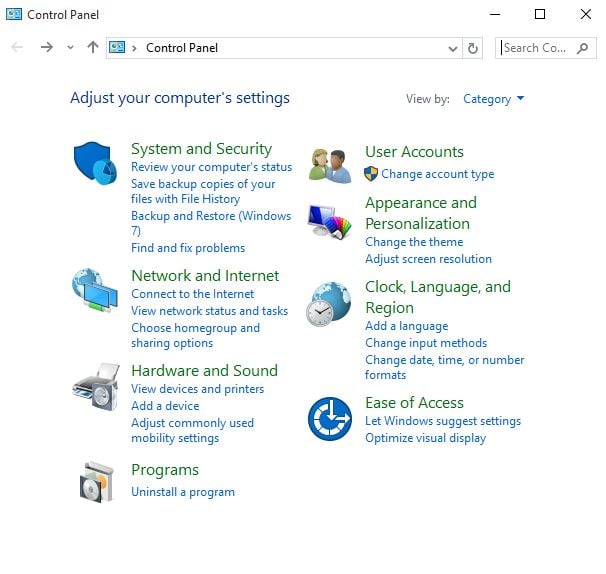The height and width of the screenshot is (574, 606).
Task: Open Change date, time, or number formats
Action: tap(444, 368)
